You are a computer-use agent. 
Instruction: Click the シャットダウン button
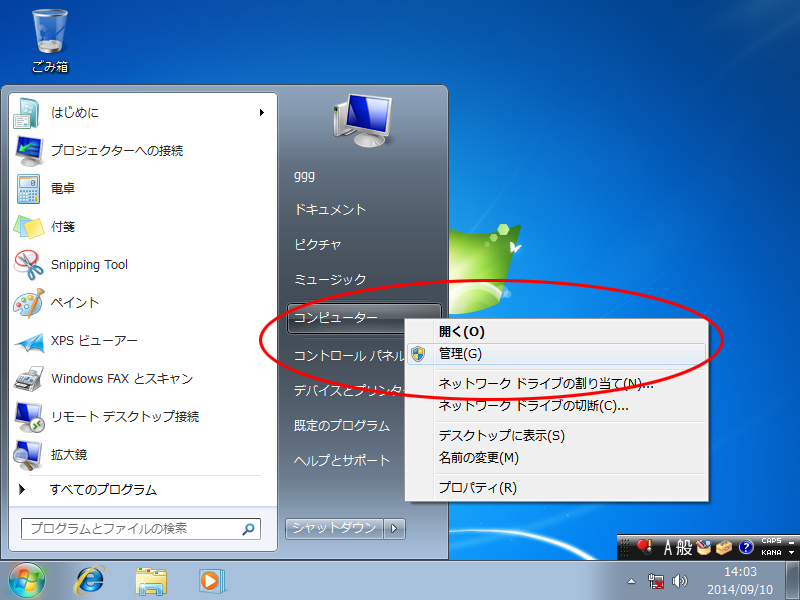[x=334, y=528]
